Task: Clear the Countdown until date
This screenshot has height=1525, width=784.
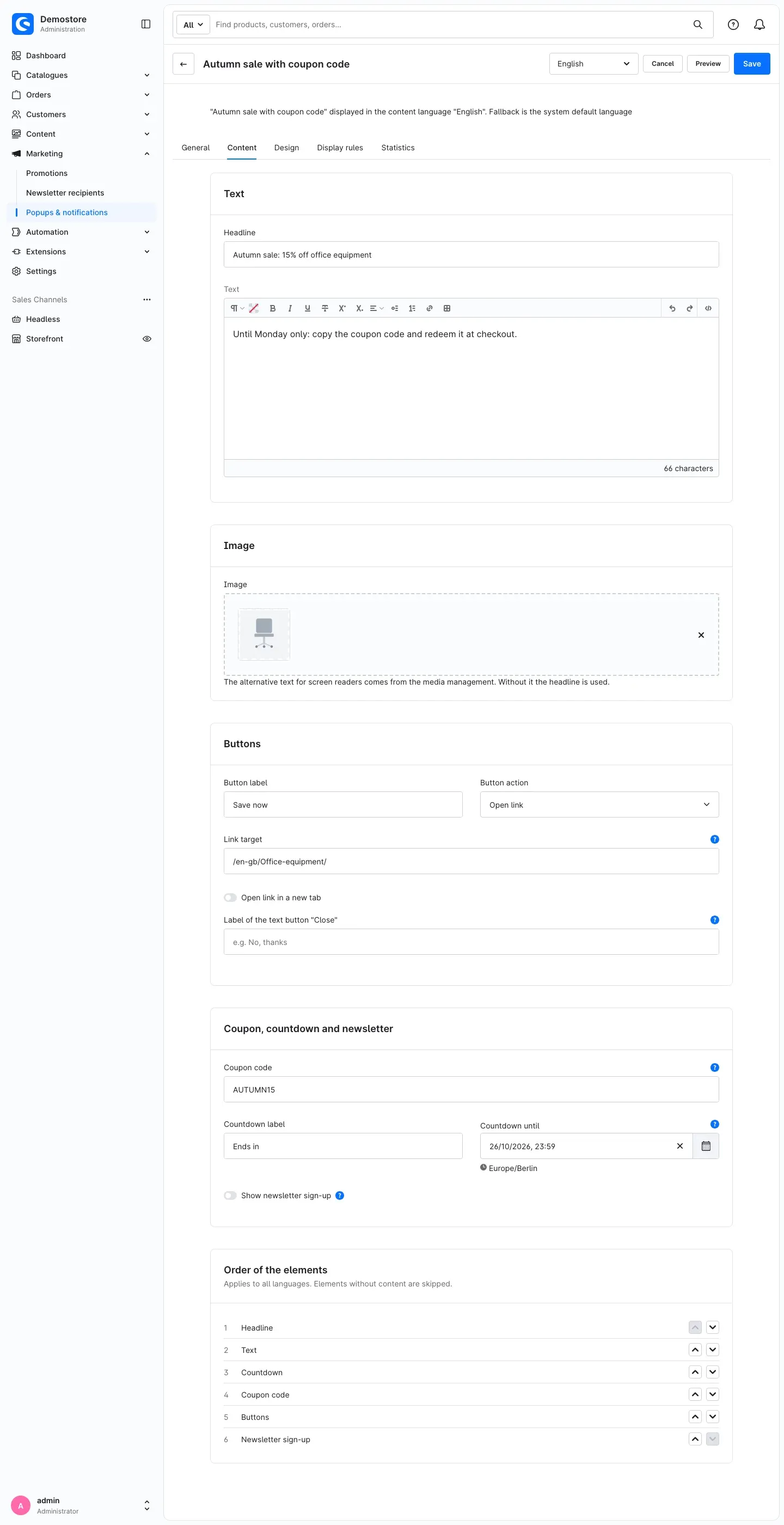Action: 680,1146
